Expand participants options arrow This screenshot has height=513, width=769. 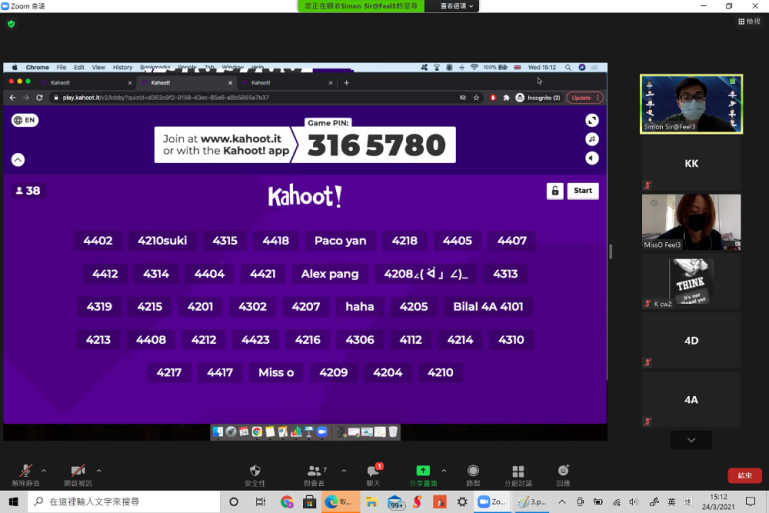tap(344, 471)
